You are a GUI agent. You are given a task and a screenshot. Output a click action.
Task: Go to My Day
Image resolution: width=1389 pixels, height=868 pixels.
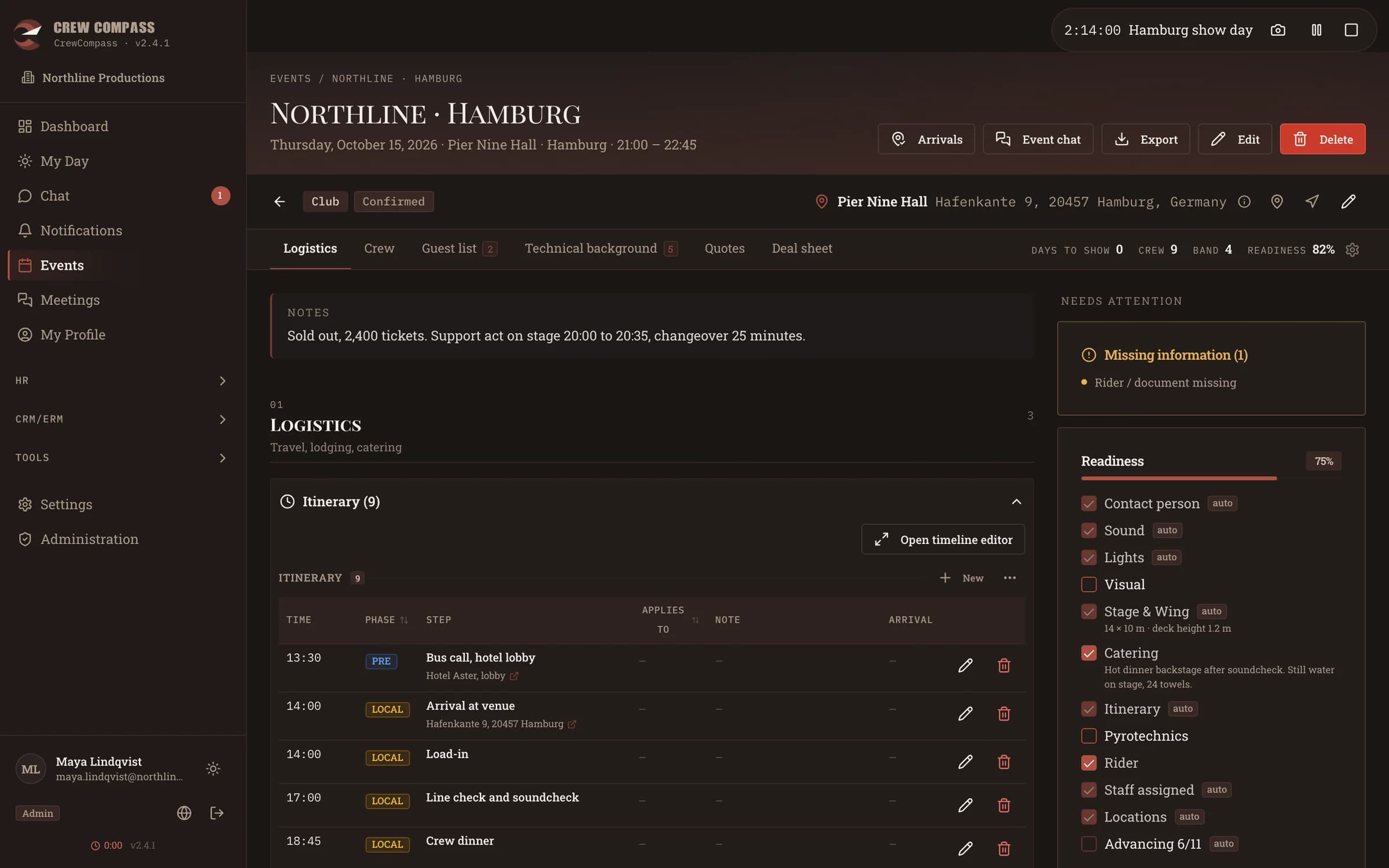point(123,161)
